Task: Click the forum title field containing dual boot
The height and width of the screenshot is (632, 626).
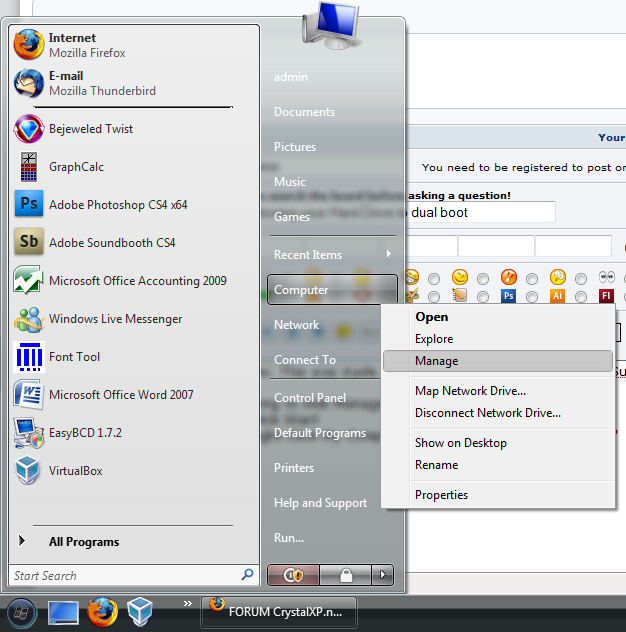Action: tap(481, 212)
